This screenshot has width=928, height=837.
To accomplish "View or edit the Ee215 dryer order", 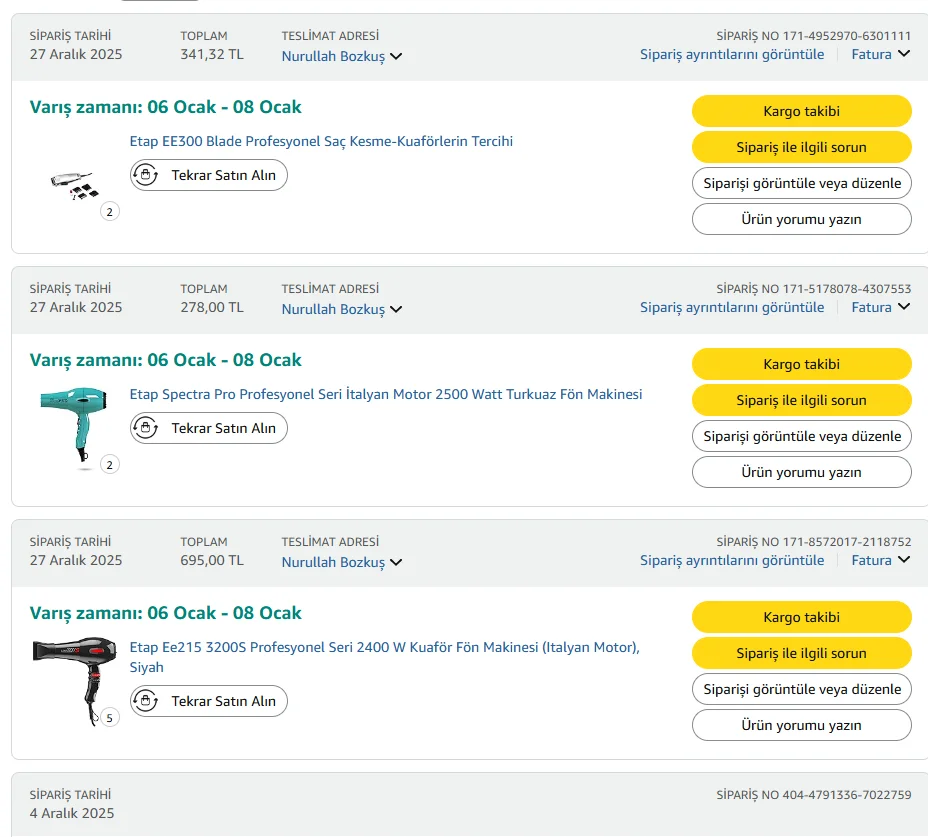I will coord(801,689).
